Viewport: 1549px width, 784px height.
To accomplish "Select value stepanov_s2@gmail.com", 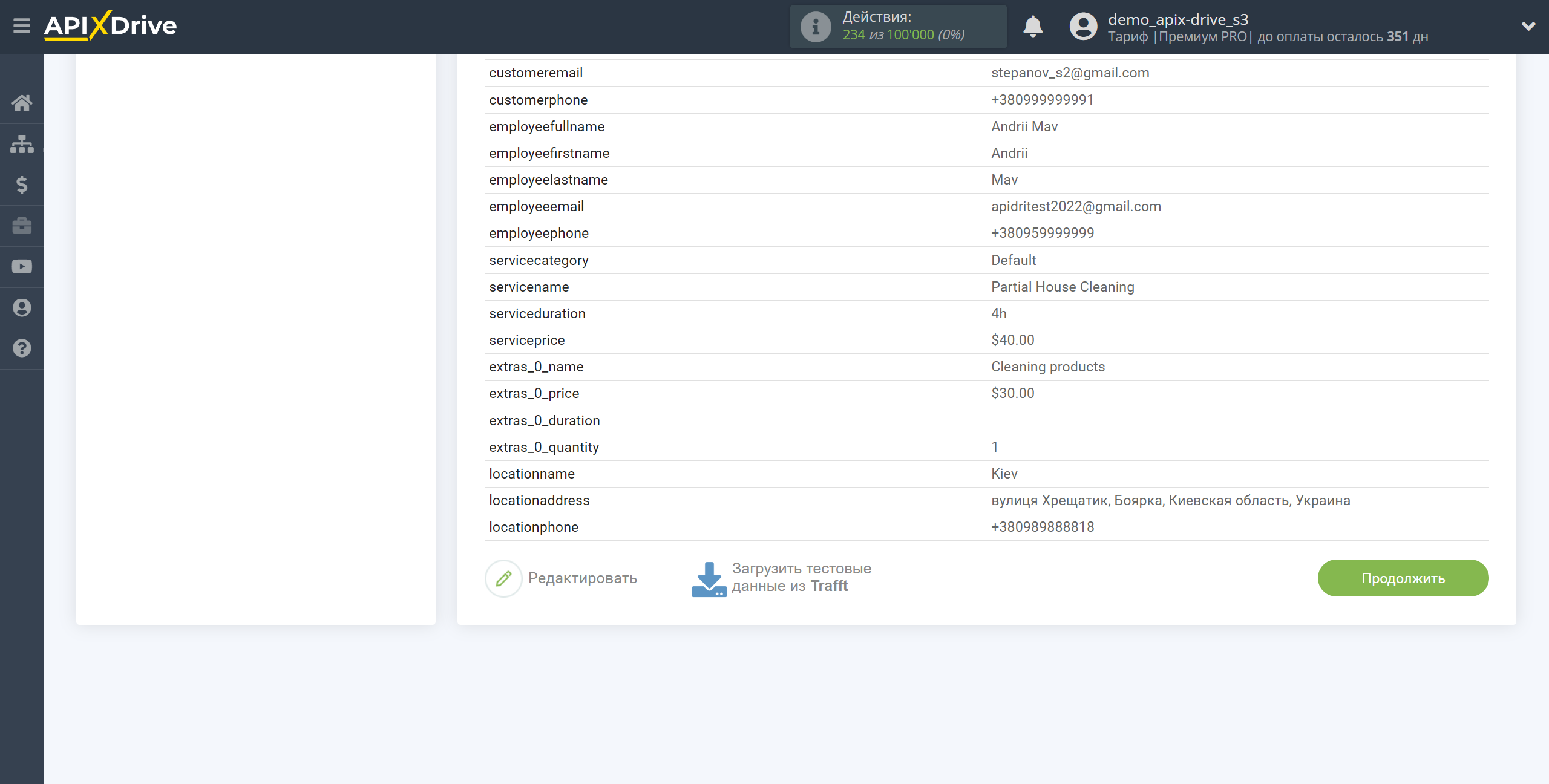I will 1070,73.
